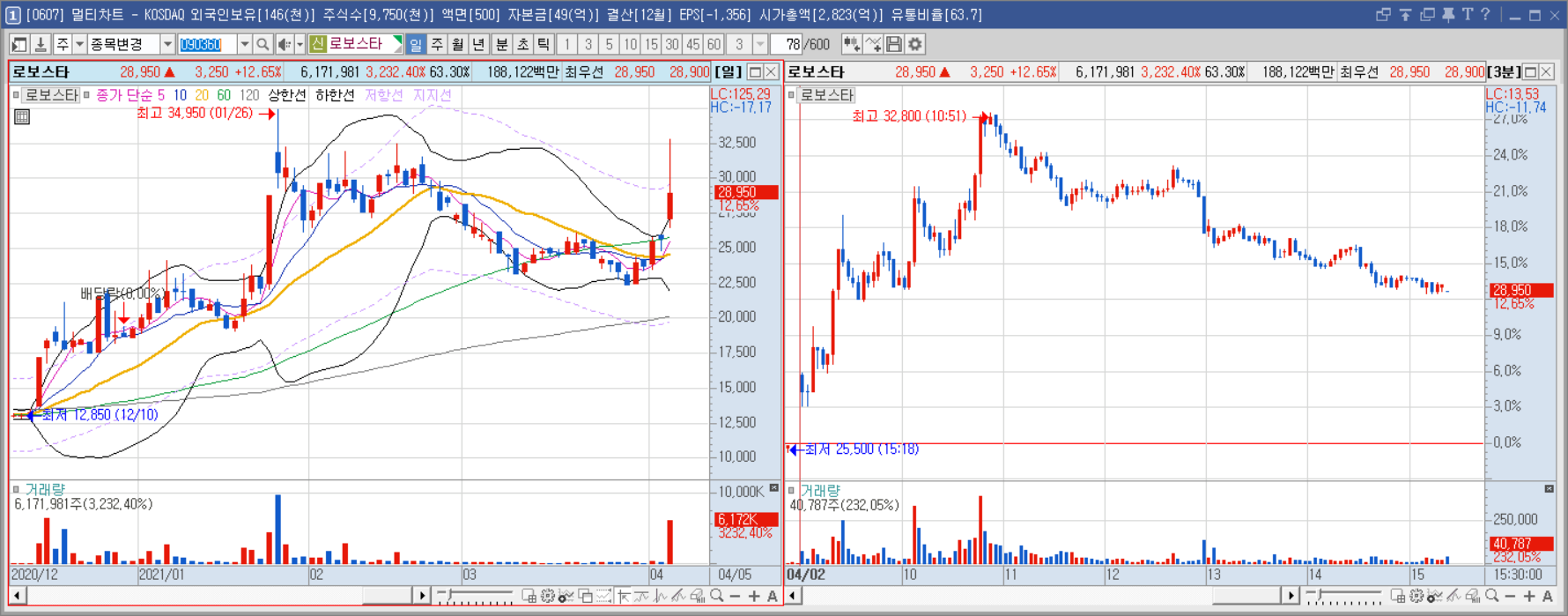The image size is (1568, 616).
Task: Click the zoom slider under 3-minute chart
Action: (x=1343, y=597)
